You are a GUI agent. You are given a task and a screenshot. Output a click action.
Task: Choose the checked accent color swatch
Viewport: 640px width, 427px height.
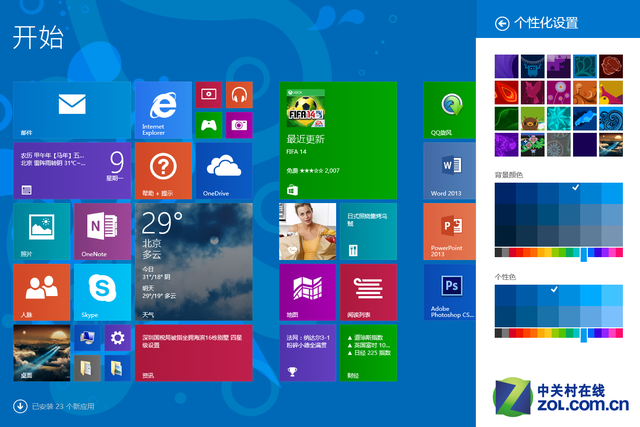tap(548, 296)
